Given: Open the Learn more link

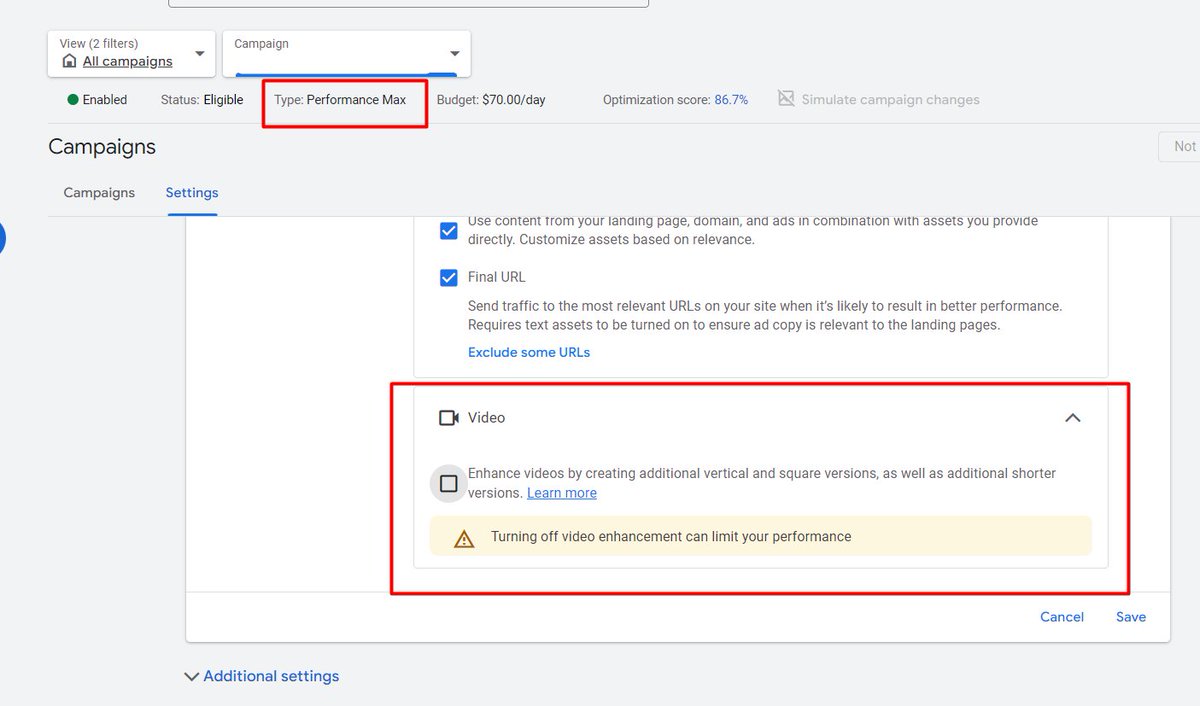Looking at the screenshot, I should pos(562,493).
